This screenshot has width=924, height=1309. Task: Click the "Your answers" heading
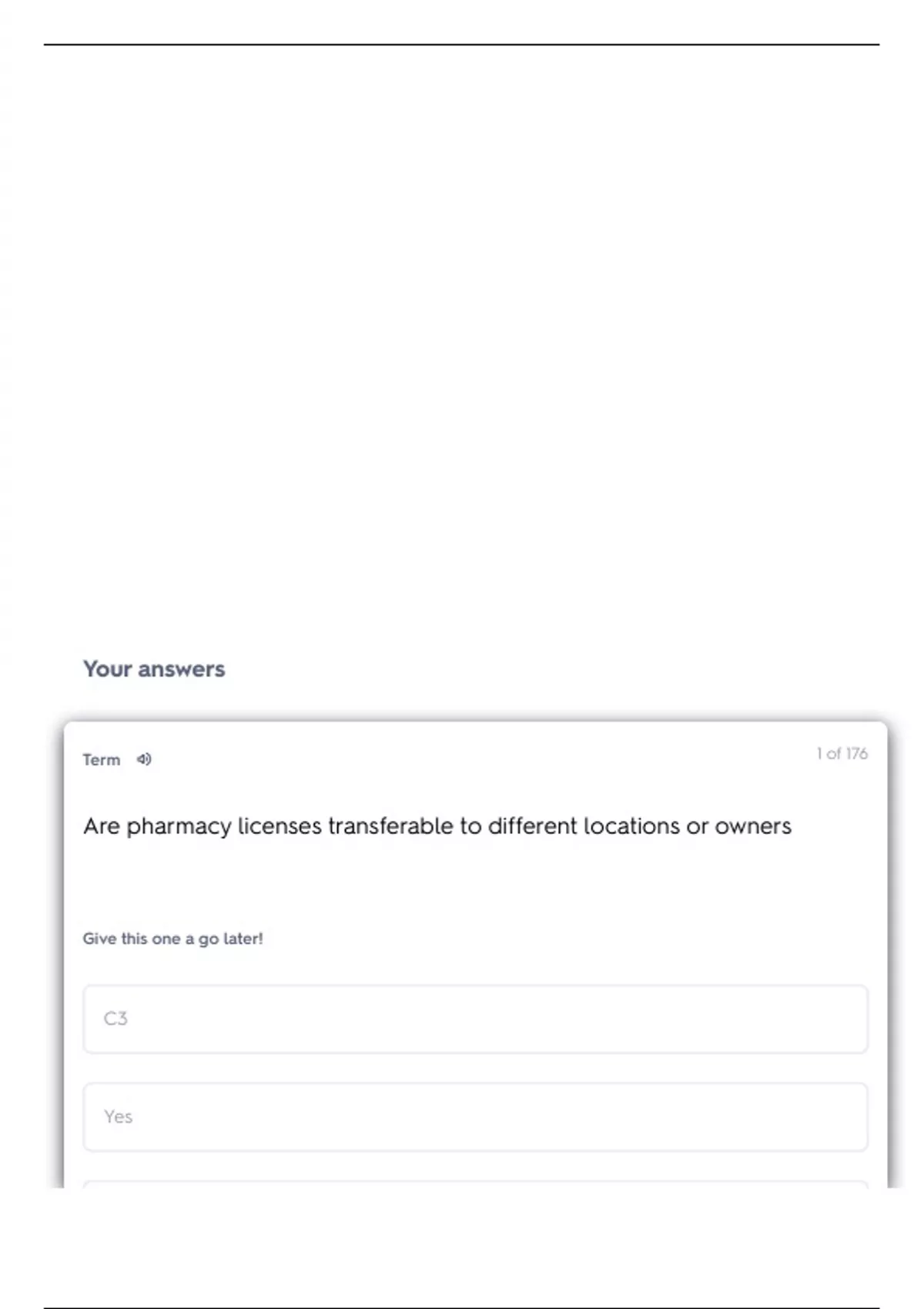click(154, 668)
